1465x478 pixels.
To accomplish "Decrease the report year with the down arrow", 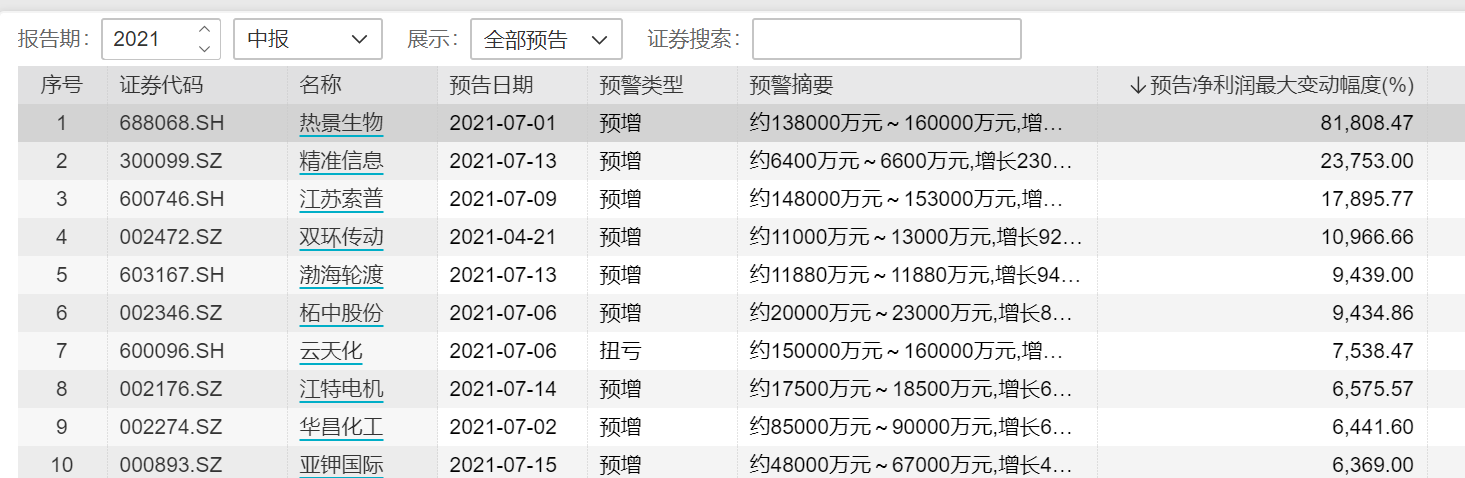I will 204,48.
